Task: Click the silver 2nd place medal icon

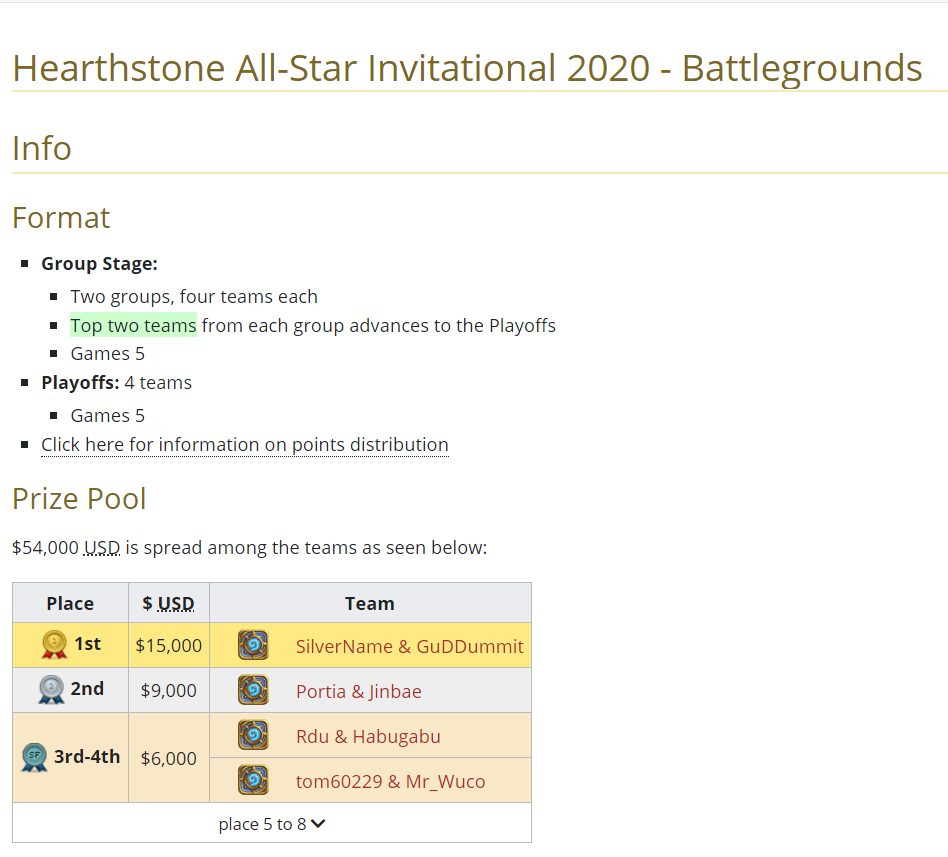Action: click(51, 690)
